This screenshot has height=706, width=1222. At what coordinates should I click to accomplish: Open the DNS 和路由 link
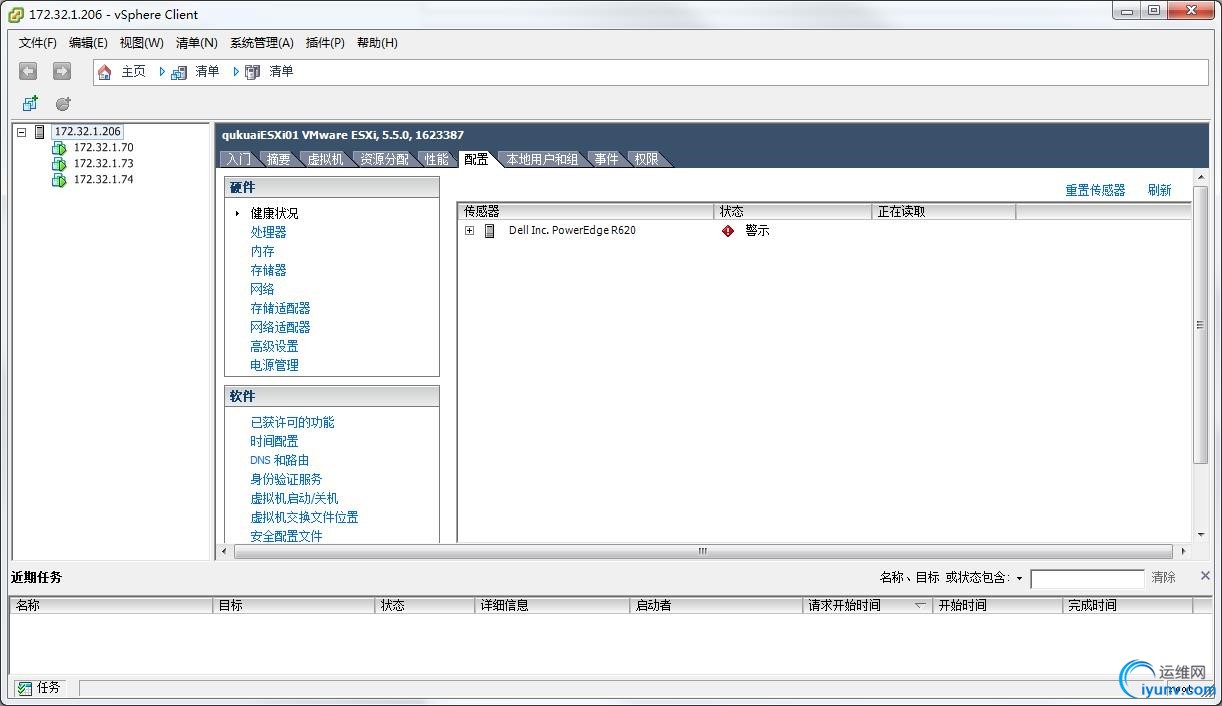(x=279, y=460)
